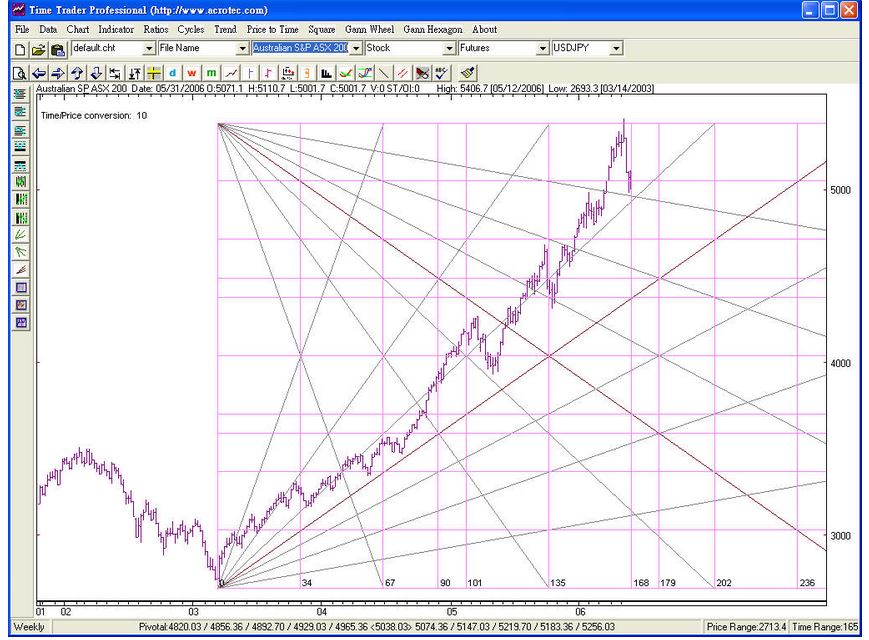Expand the Australian S&P ASX 200 dropdown
869x640 pixels.
[356, 49]
